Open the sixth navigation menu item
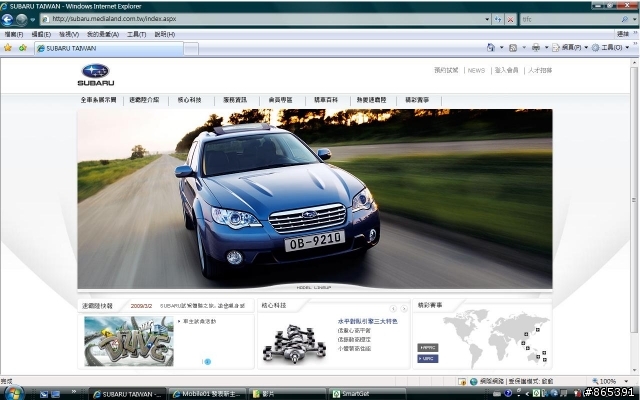 (x=326, y=100)
